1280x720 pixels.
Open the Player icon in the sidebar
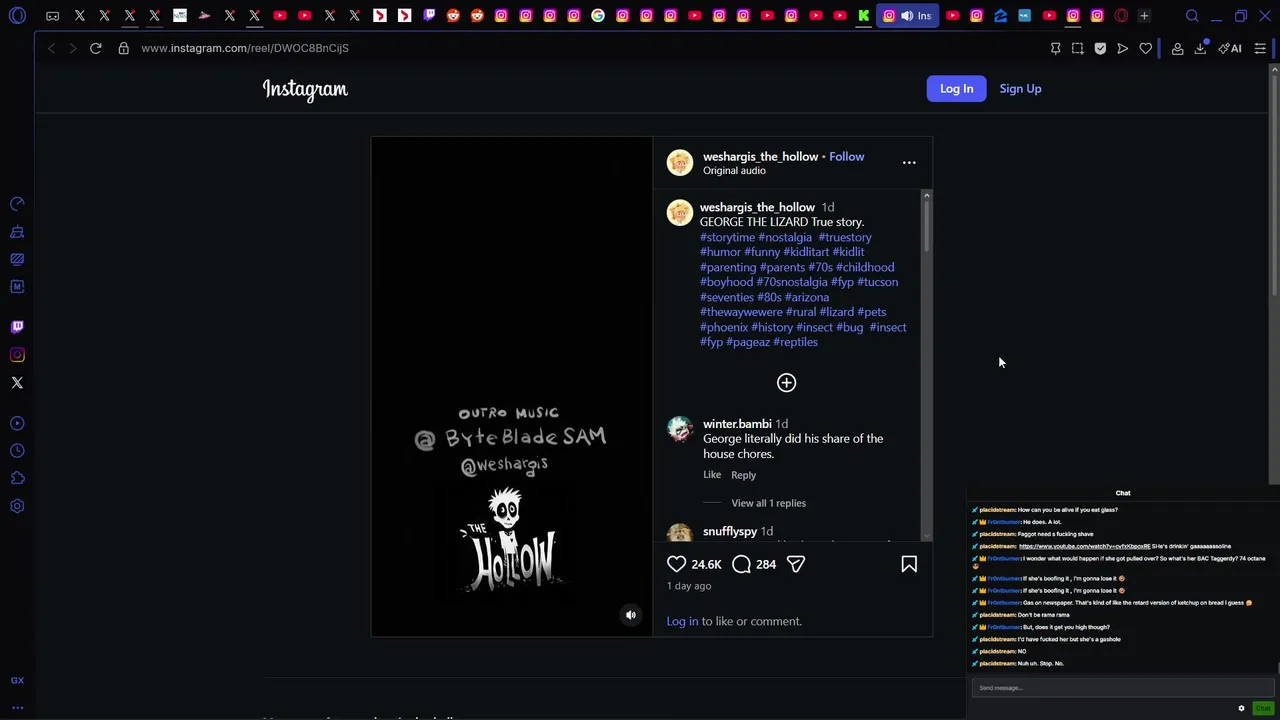pos(17,423)
